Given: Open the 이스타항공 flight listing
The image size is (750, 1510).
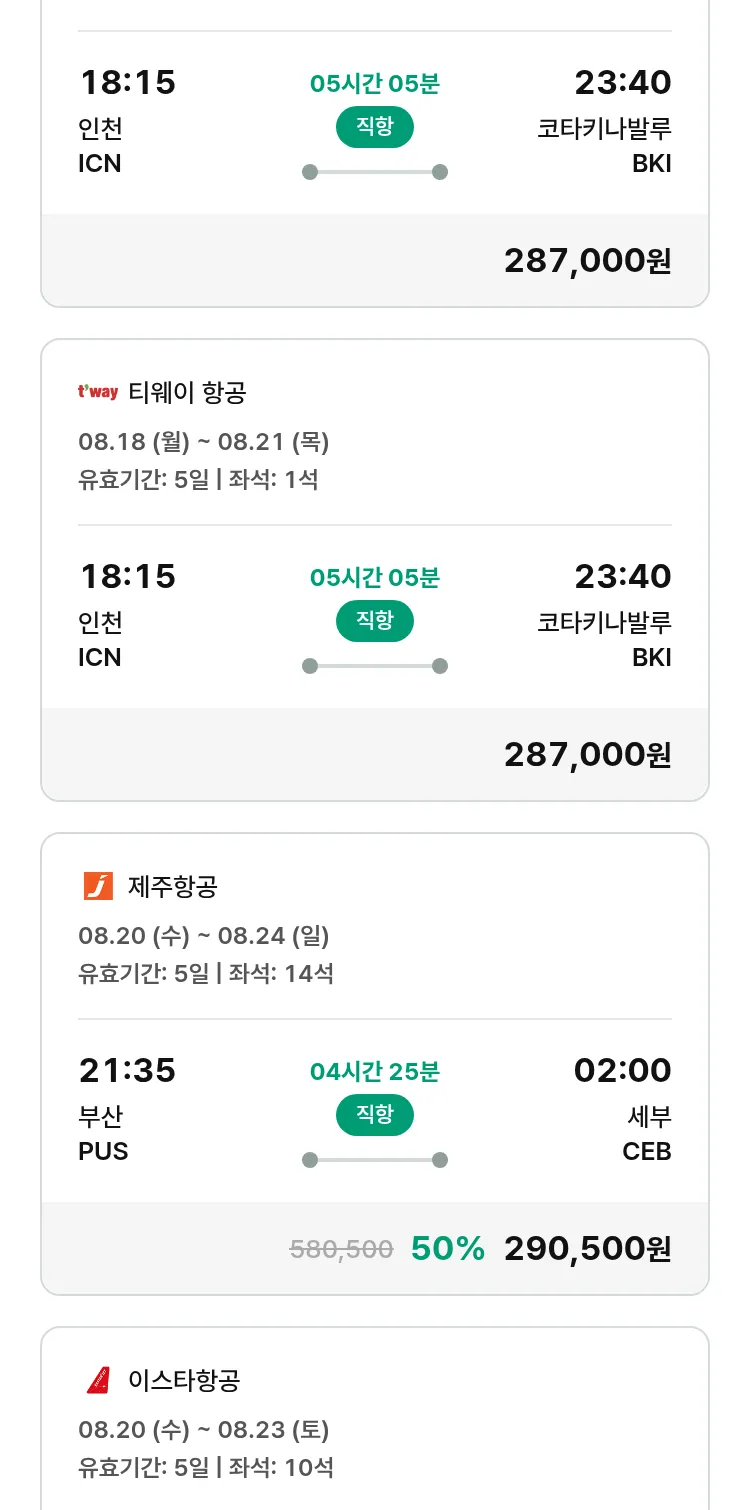Looking at the screenshot, I should coord(185,1380).
